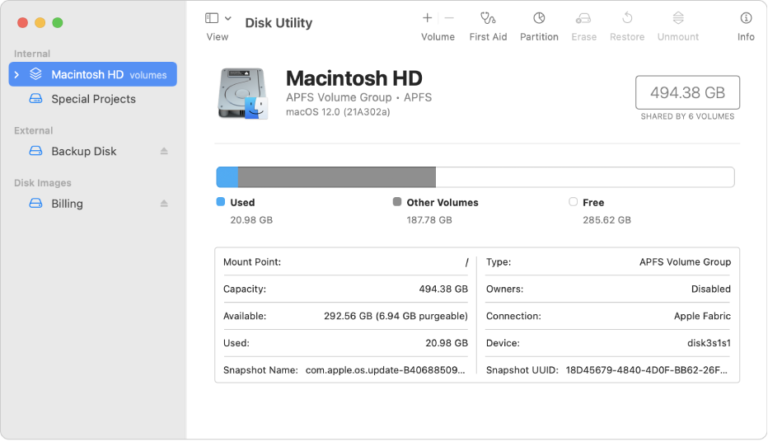Click the blue Used legend swatch
Screen dimensions: 768x442
(x=220, y=202)
